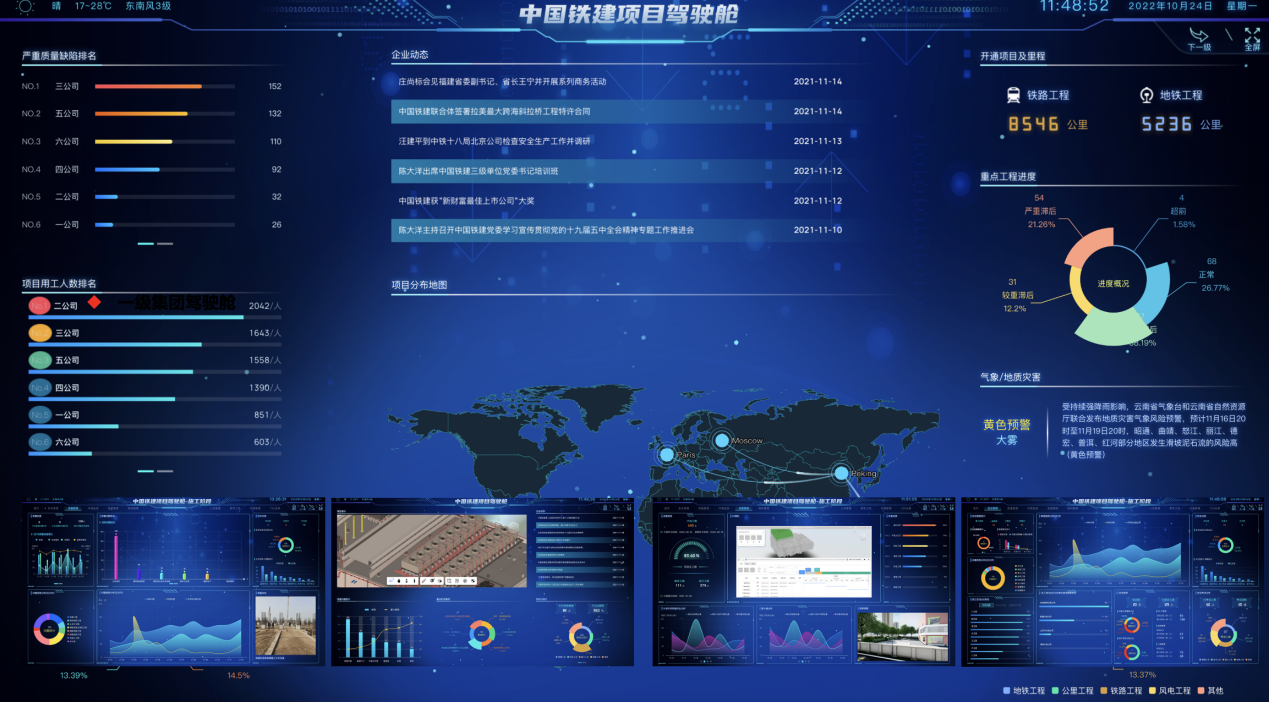This screenshot has height=702, width=1269.
Task: Click the metro icon beside 地铁工程
Action: [1146, 95]
